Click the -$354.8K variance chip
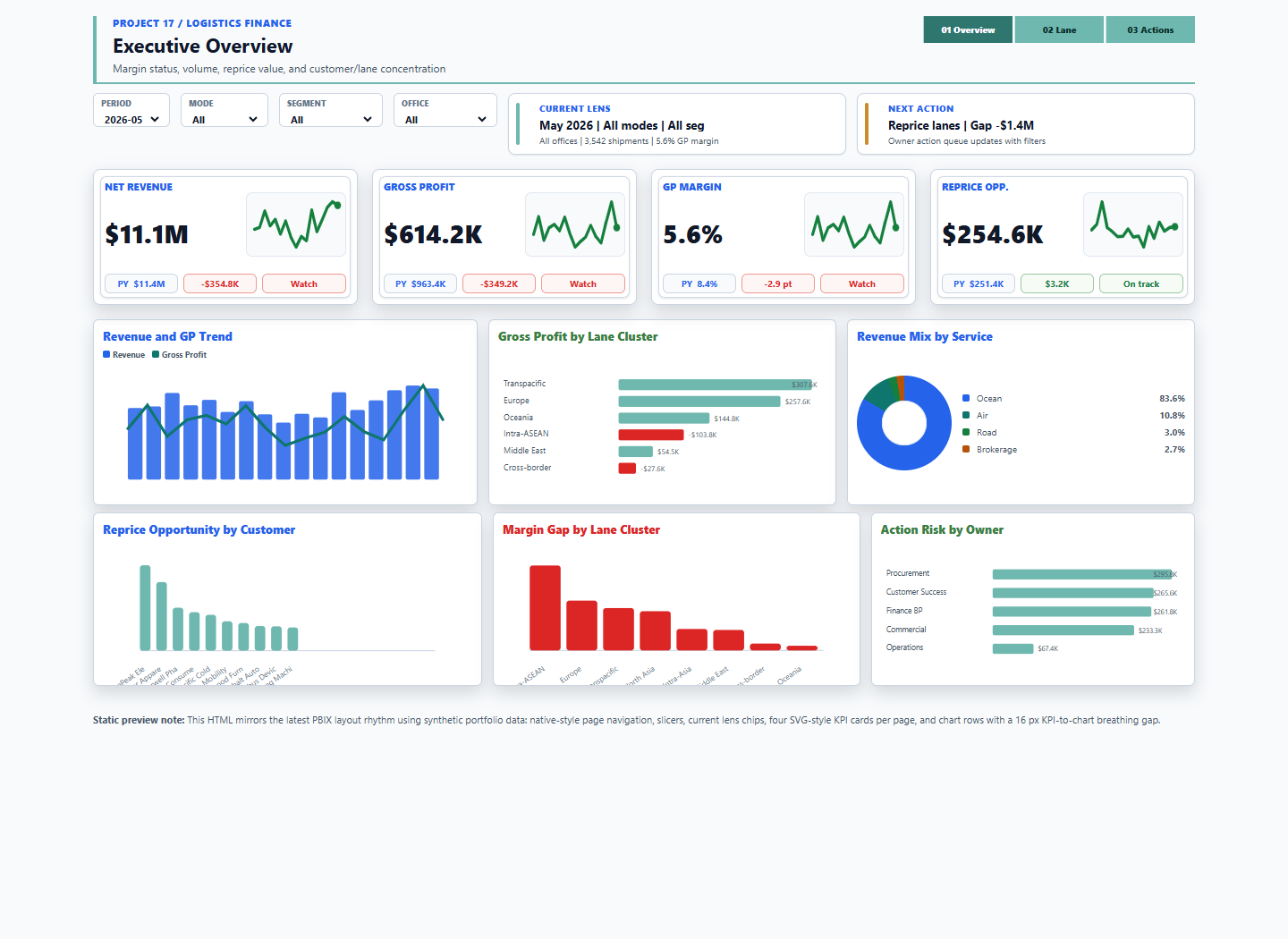Viewport: 1288px width, 939px height. click(x=220, y=283)
